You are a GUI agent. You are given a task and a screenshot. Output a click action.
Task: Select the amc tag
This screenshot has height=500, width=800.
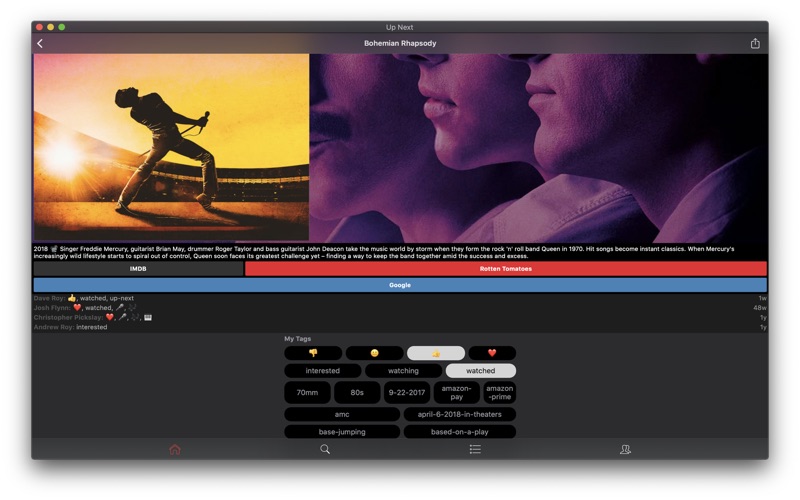click(342, 414)
